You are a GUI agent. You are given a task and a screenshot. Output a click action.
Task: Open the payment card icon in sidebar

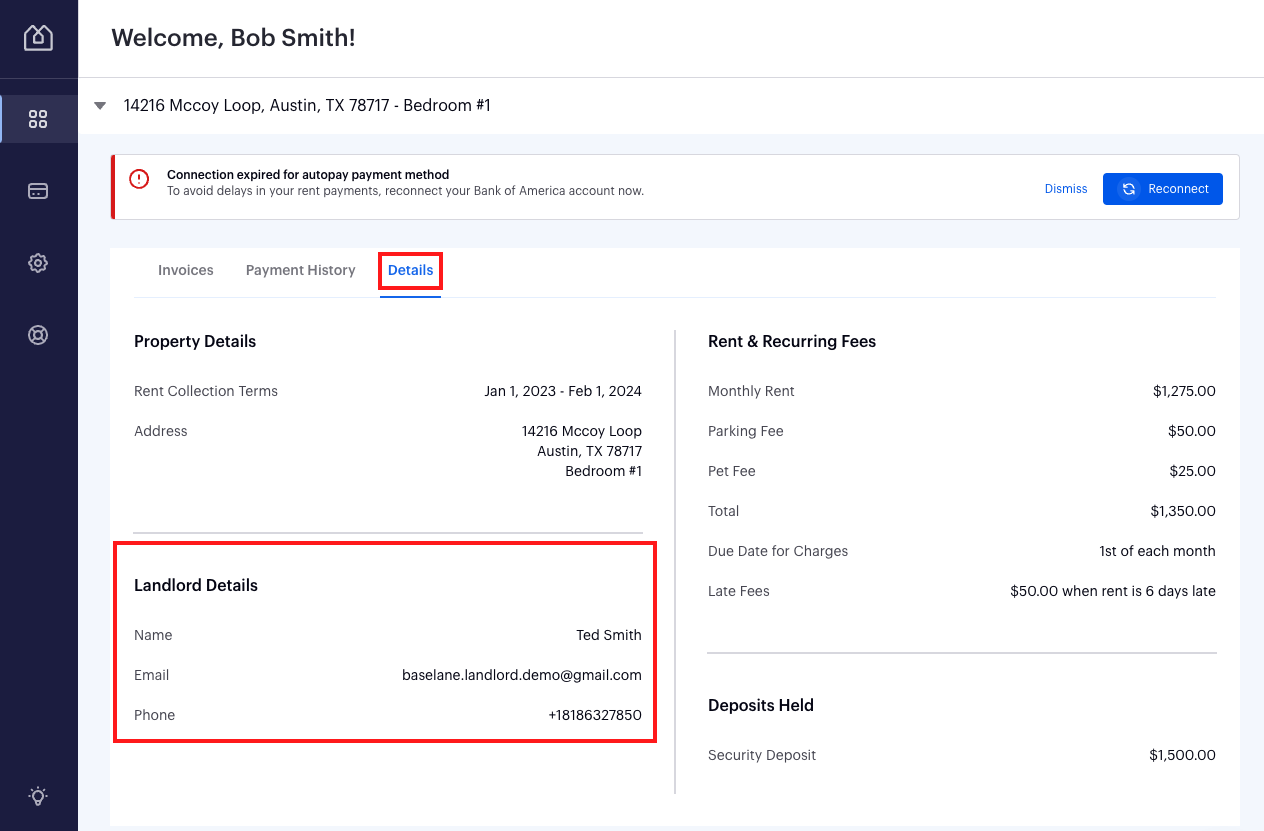pyautogui.click(x=38, y=191)
